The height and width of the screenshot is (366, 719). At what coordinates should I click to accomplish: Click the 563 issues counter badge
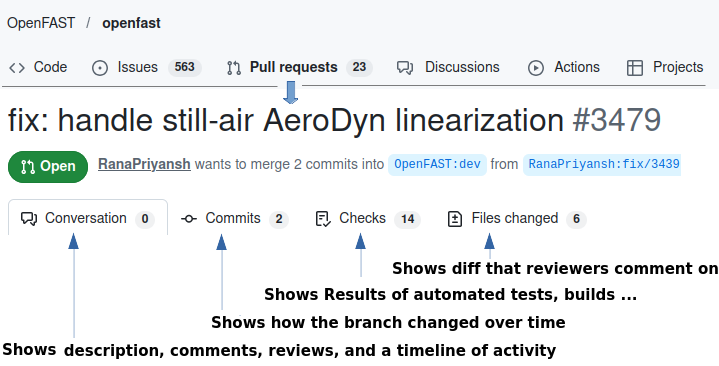(x=185, y=67)
